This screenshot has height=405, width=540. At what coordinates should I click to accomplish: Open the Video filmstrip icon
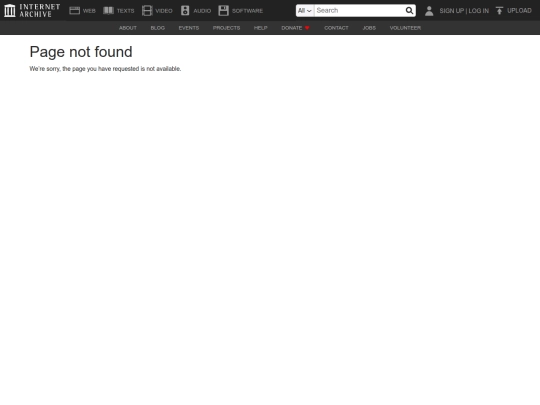(147, 11)
